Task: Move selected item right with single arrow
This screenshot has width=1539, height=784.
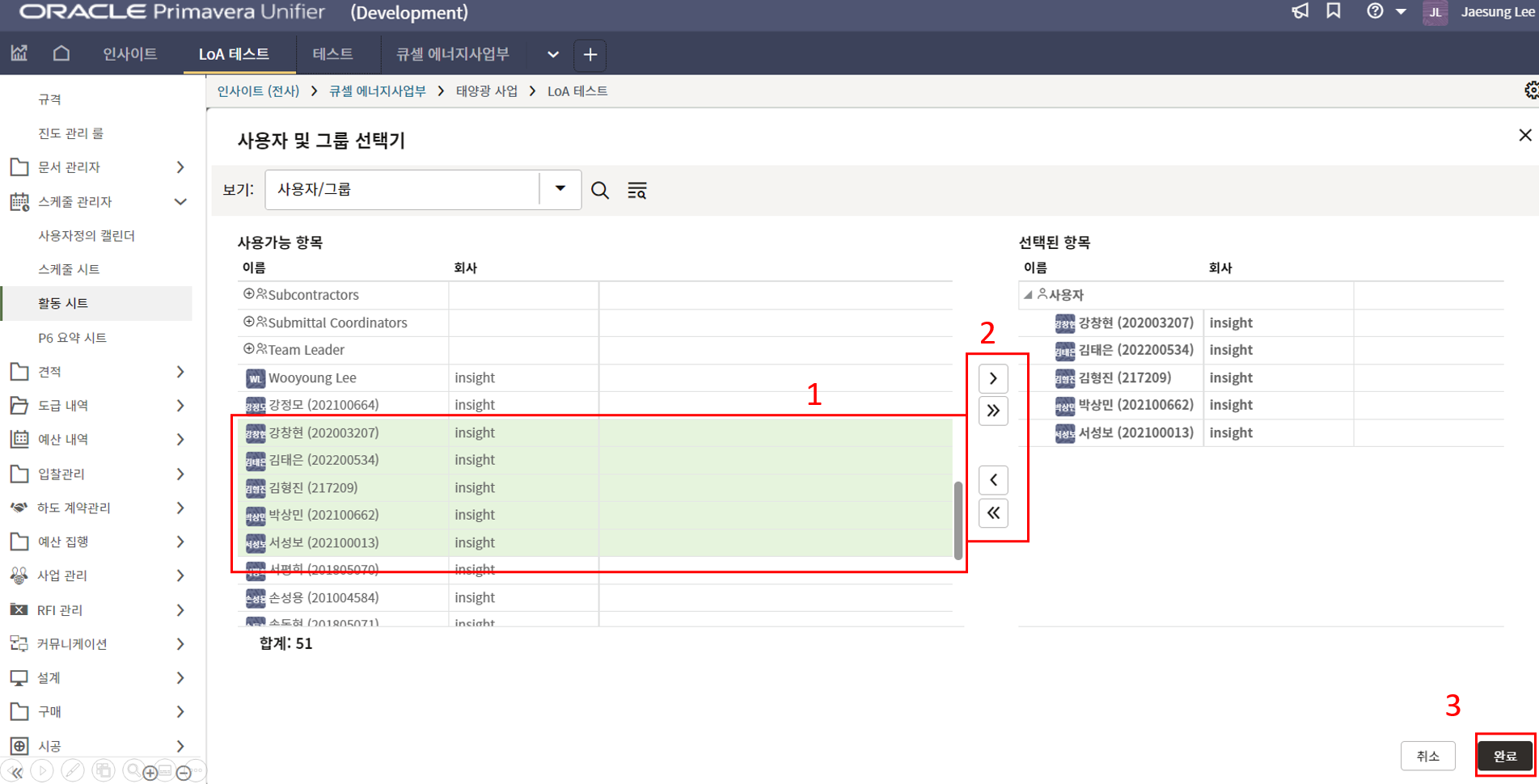Action: point(993,378)
